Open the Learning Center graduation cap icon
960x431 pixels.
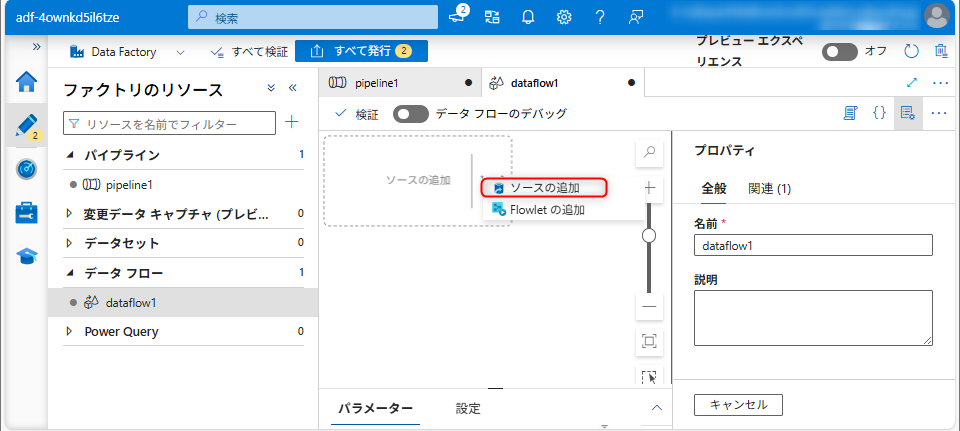(27, 256)
